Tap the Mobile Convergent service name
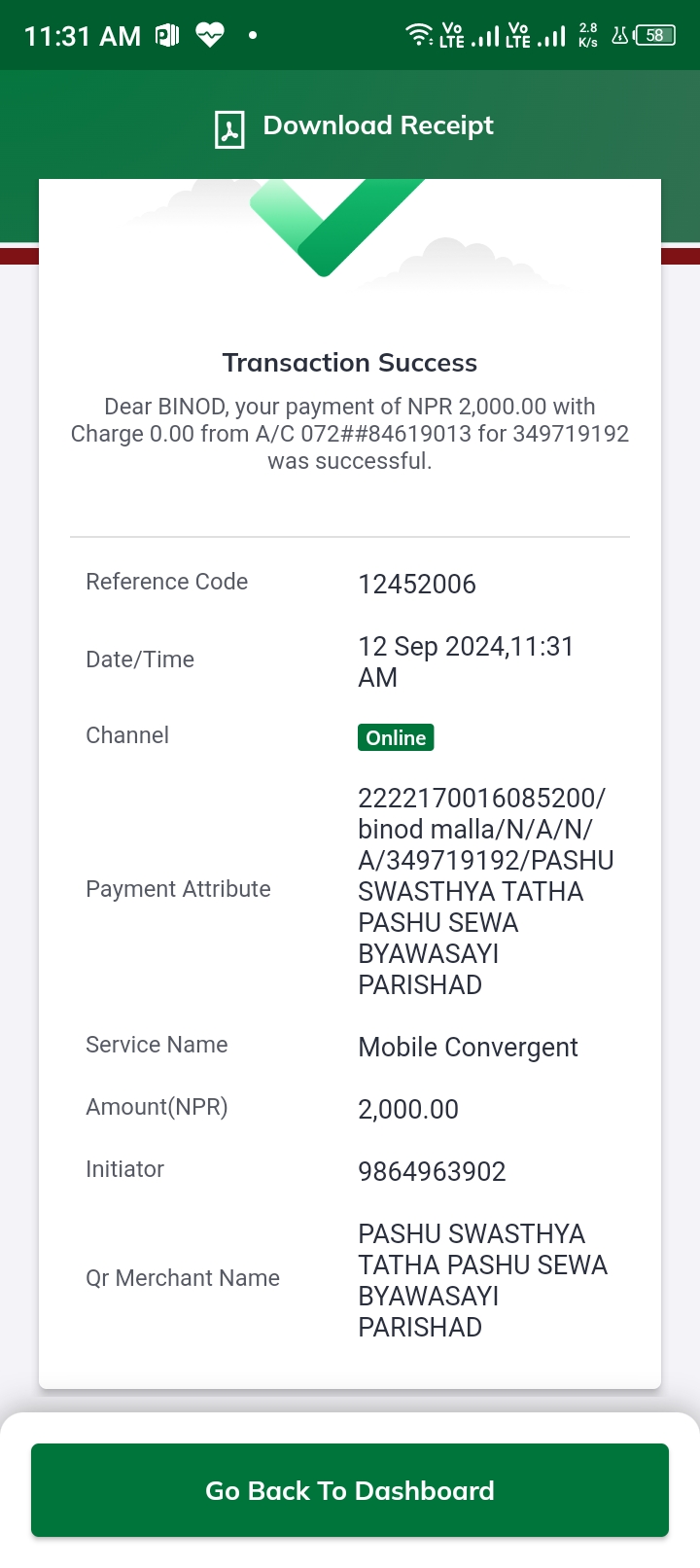The height and width of the screenshot is (1568, 700). [468, 1047]
